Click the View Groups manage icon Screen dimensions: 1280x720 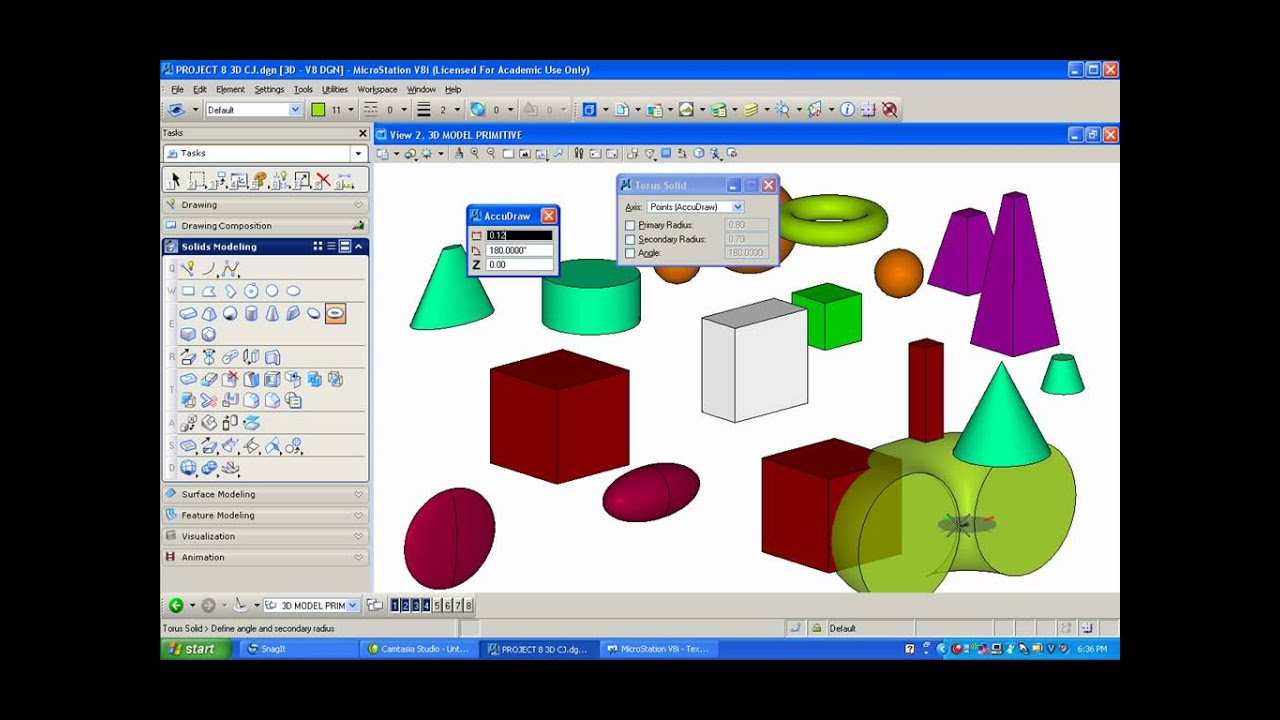[x=375, y=605]
